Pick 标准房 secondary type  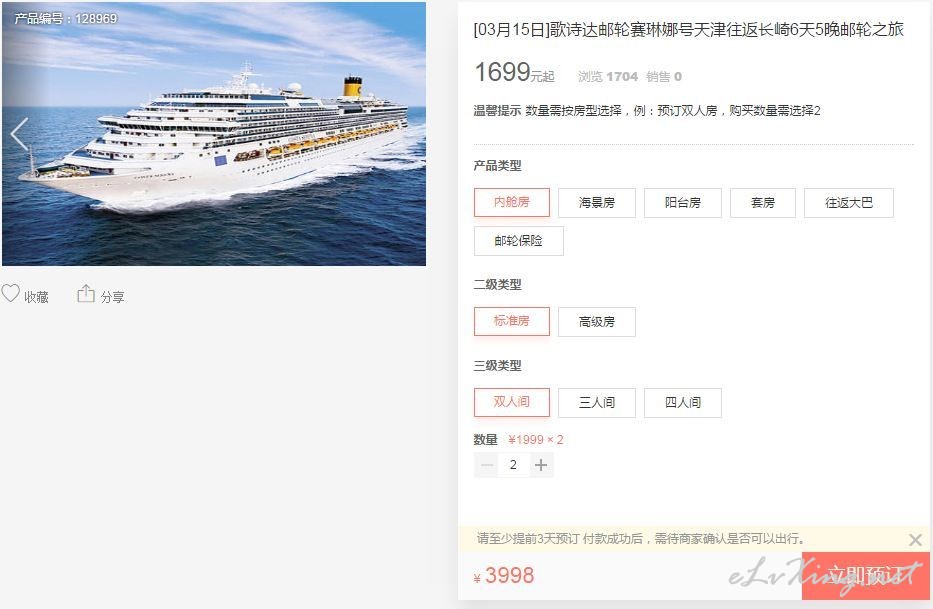pyautogui.click(x=512, y=321)
